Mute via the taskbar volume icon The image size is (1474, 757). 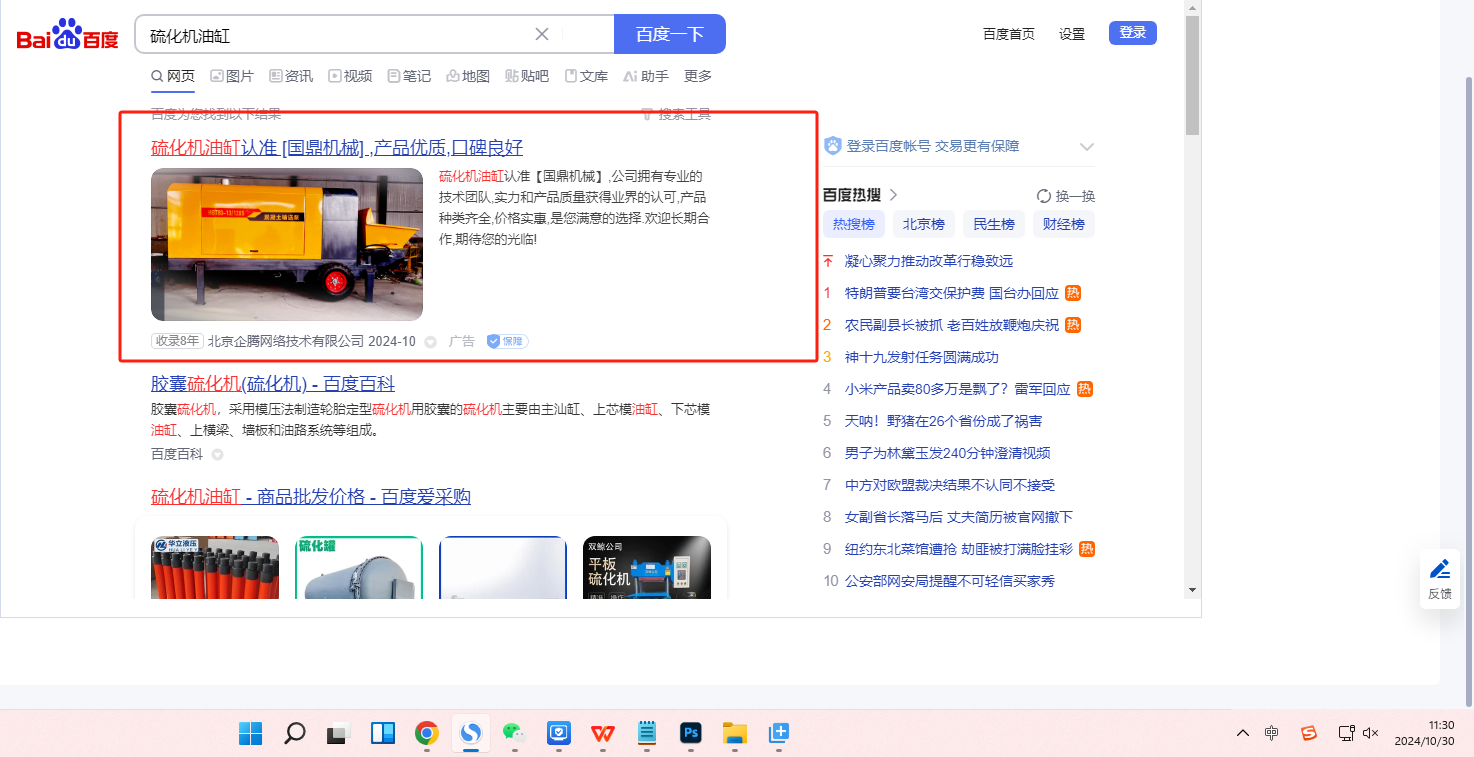tap(1371, 733)
